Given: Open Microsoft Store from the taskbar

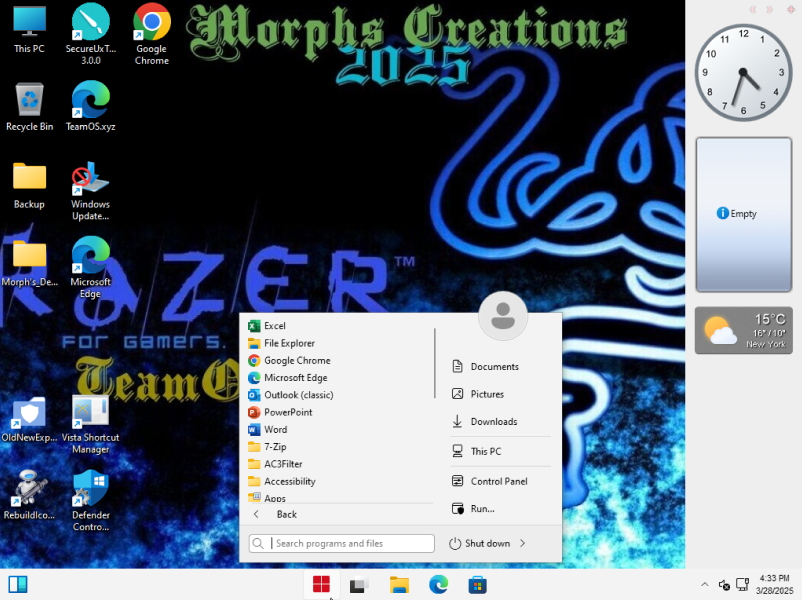Looking at the screenshot, I should (477, 585).
